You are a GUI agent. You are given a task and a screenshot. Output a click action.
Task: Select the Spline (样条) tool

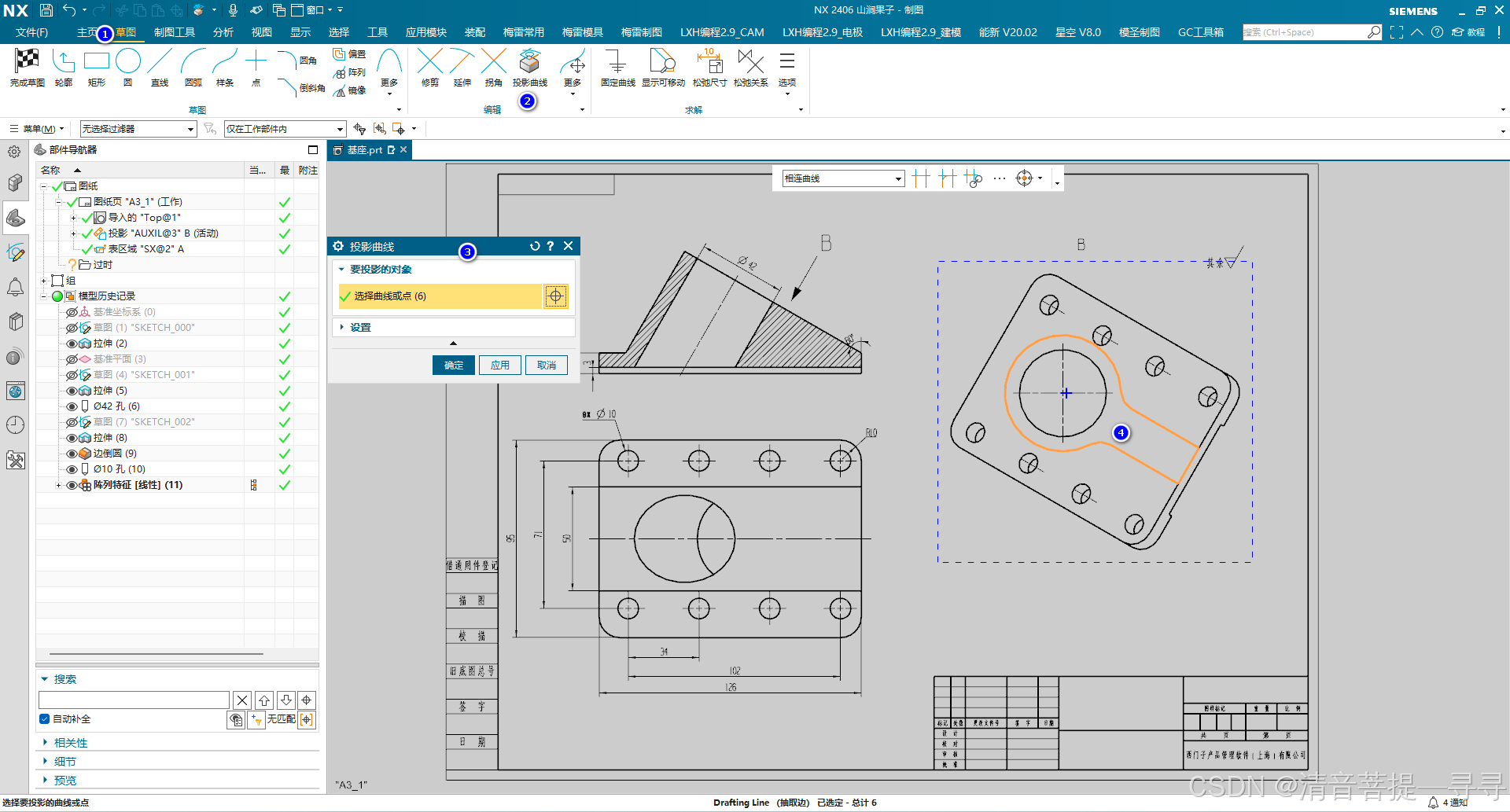pos(225,61)
